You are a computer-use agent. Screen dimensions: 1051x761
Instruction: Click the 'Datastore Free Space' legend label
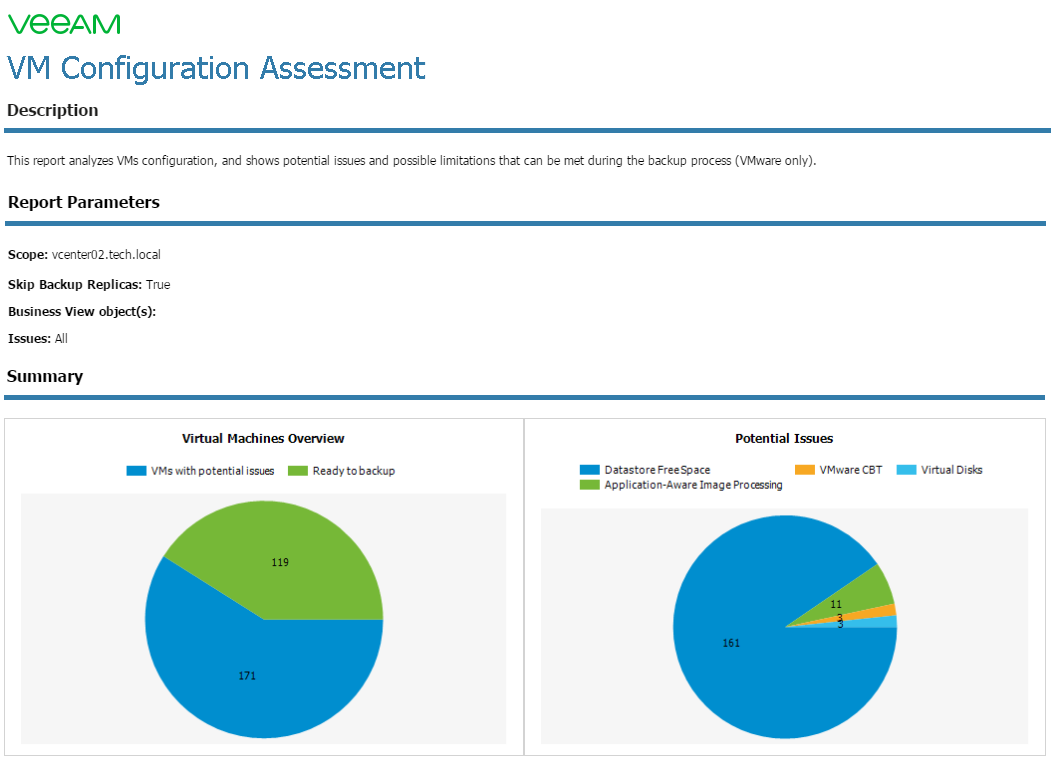point(657,470)
